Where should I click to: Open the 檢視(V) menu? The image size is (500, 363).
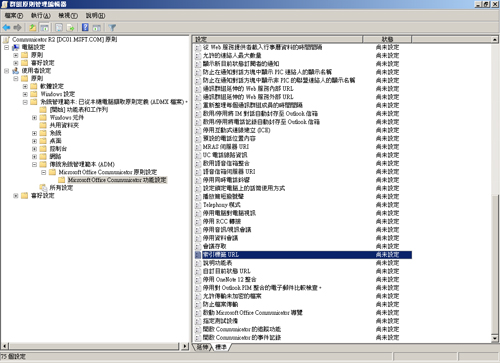68,15
